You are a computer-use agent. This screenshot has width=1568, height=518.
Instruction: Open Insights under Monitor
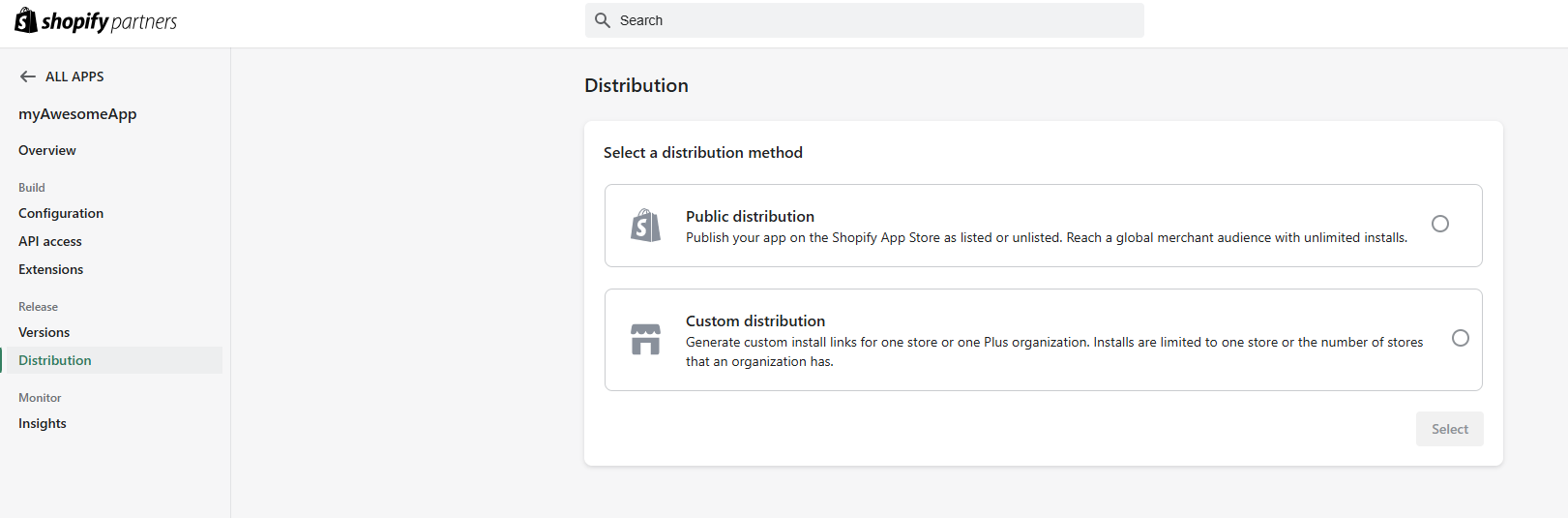(x=43, y=423)
